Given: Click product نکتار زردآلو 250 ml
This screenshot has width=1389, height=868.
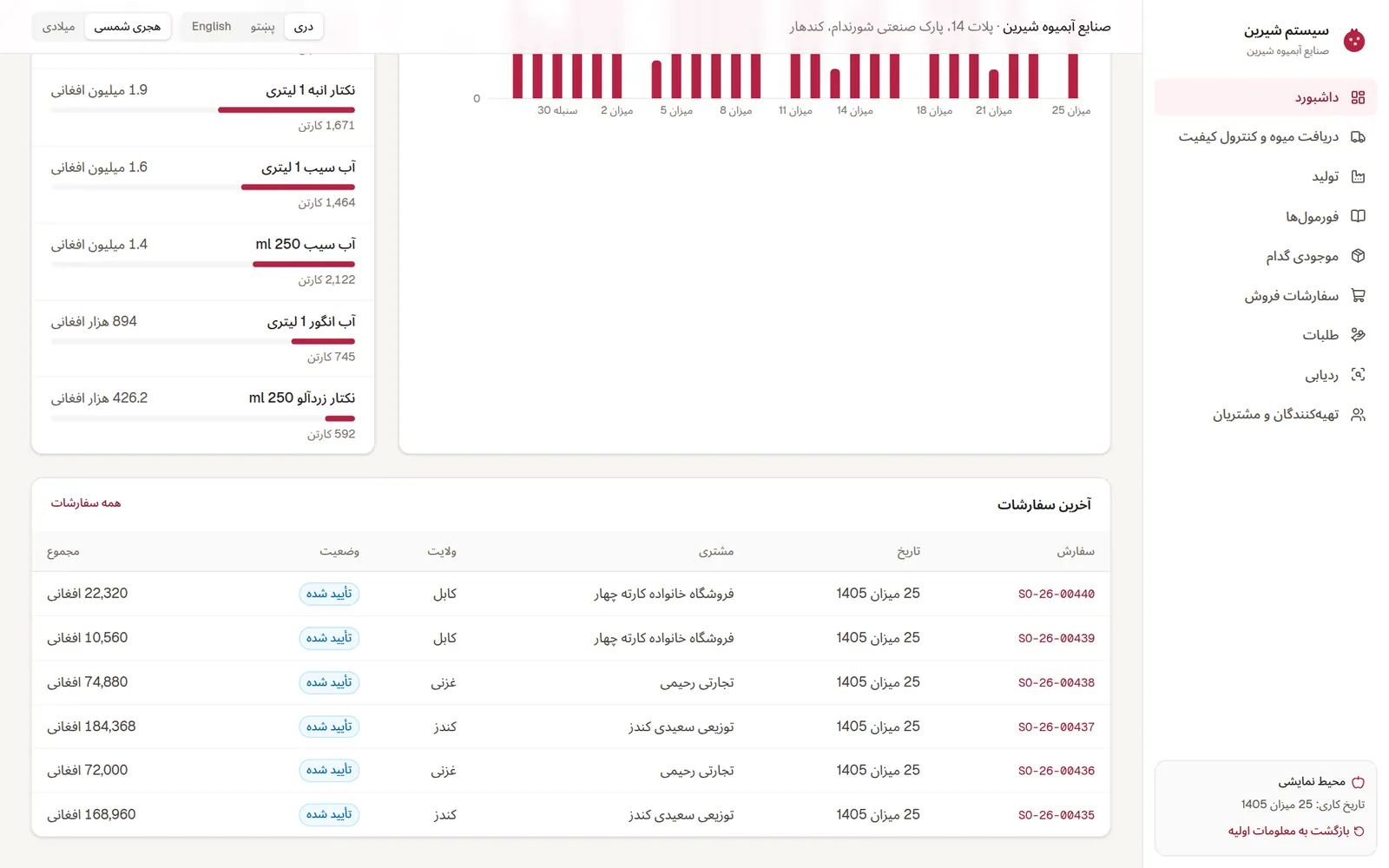Looking at the screenshot, I should [x=302, y=398].
